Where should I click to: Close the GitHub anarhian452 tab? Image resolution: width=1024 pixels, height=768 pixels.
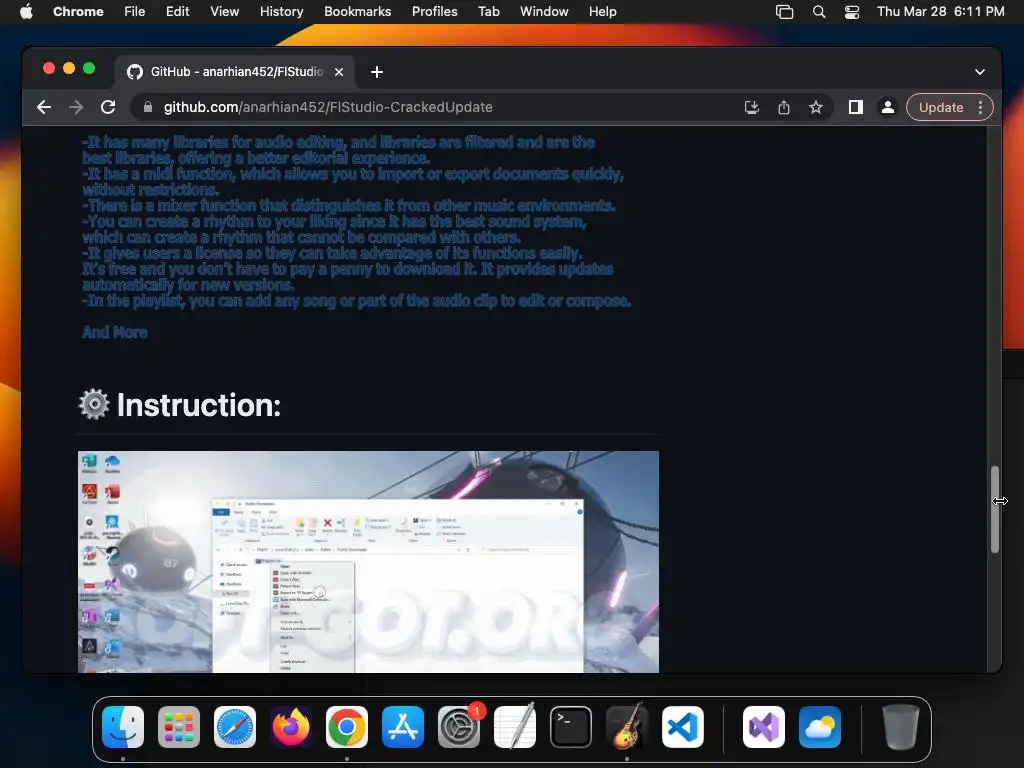point(339,72)
